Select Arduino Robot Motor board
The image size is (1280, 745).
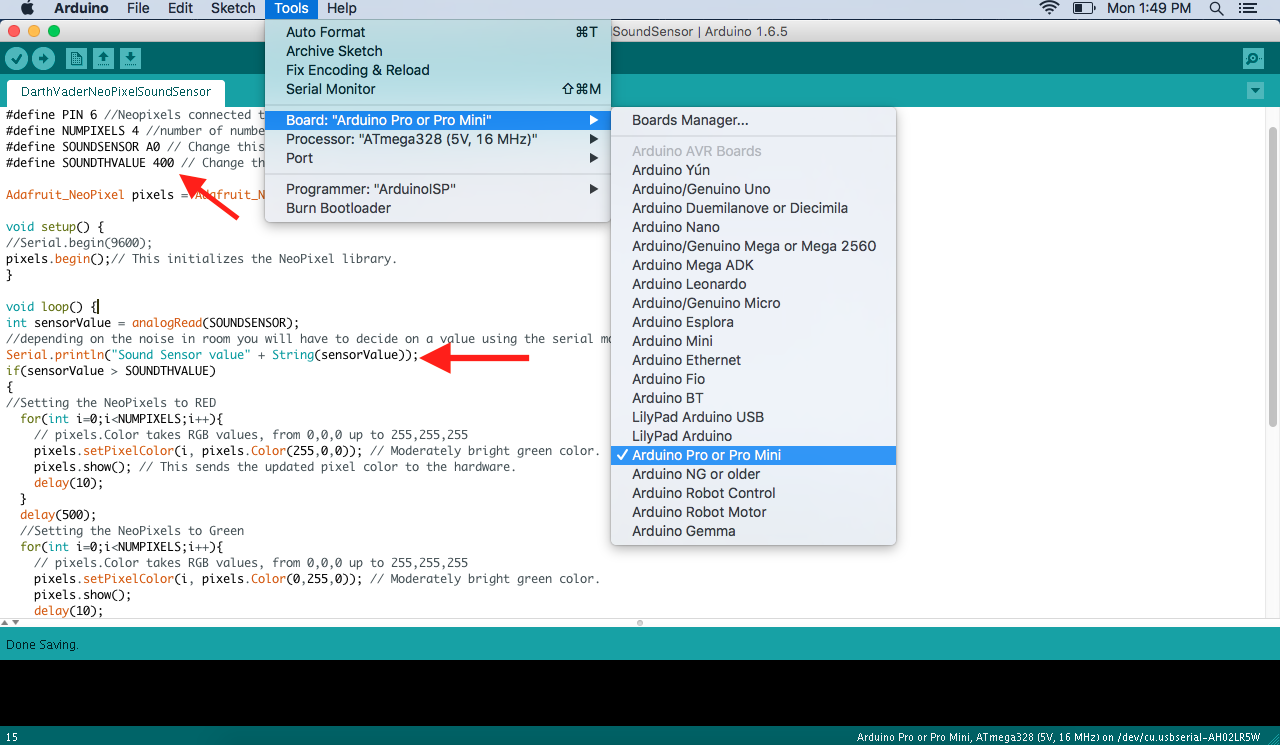753,512
